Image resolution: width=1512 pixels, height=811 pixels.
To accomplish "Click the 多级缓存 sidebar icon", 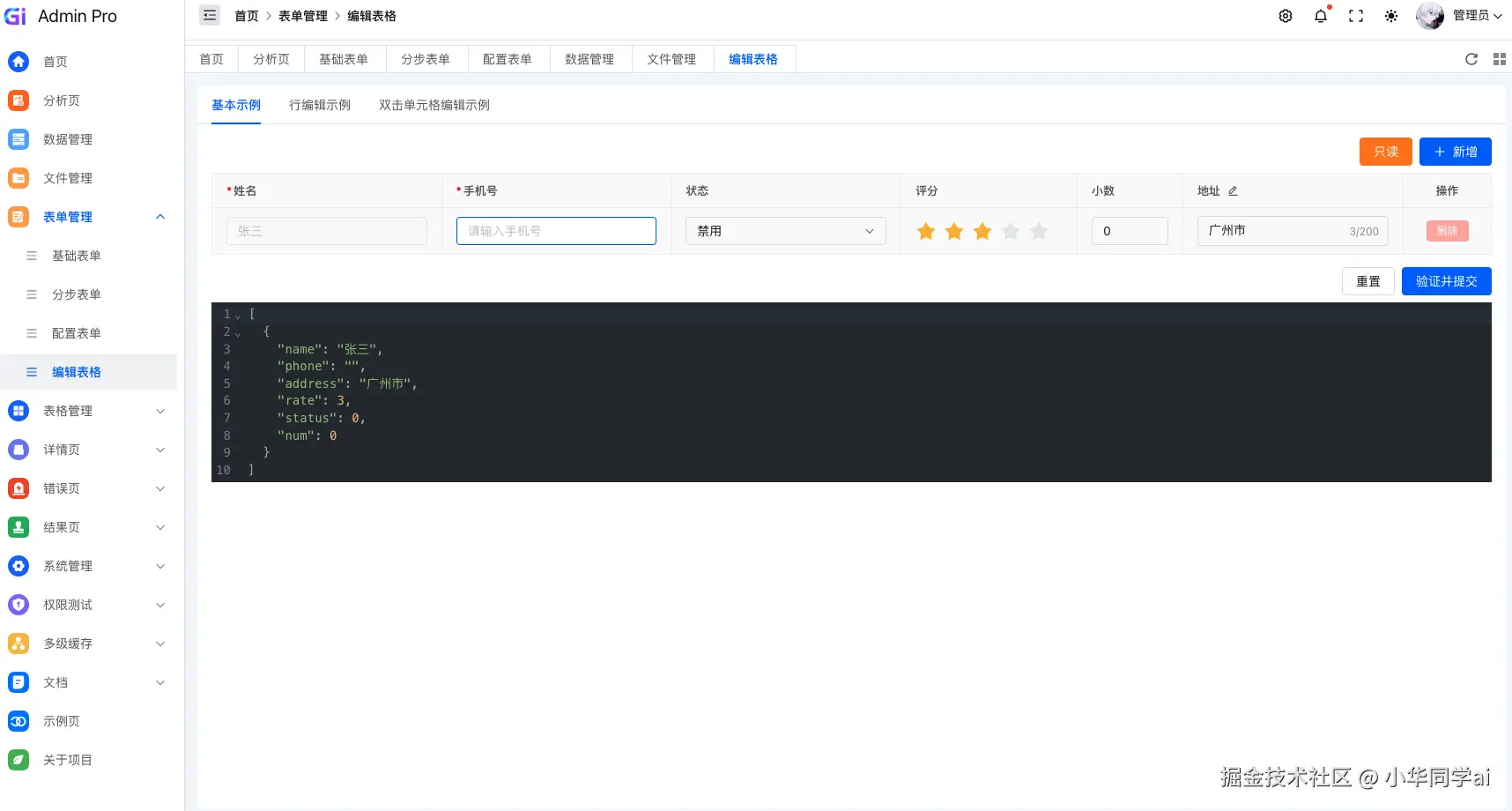I will (19, 644).
